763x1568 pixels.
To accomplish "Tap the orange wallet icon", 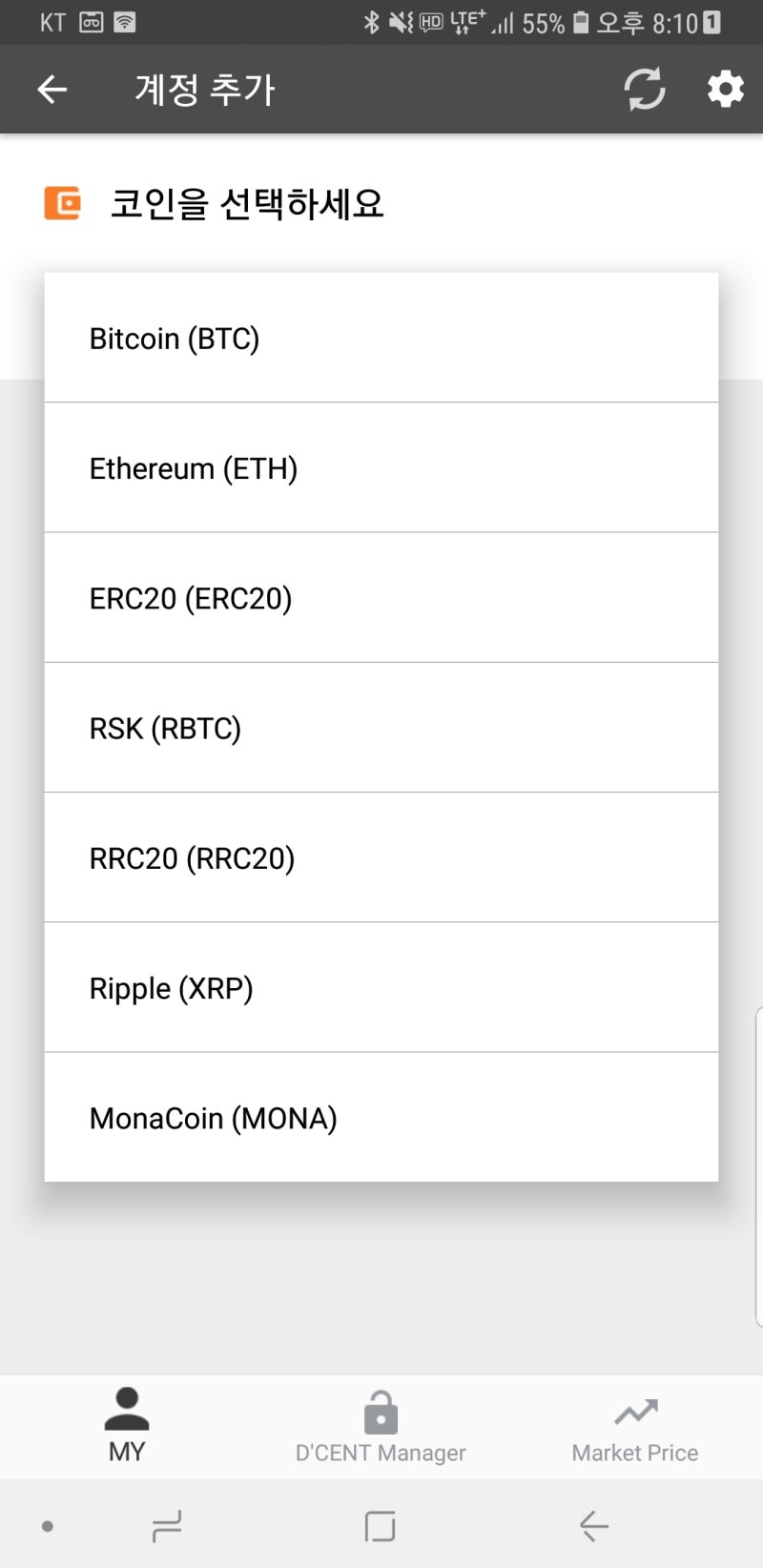I will (63, 203).
